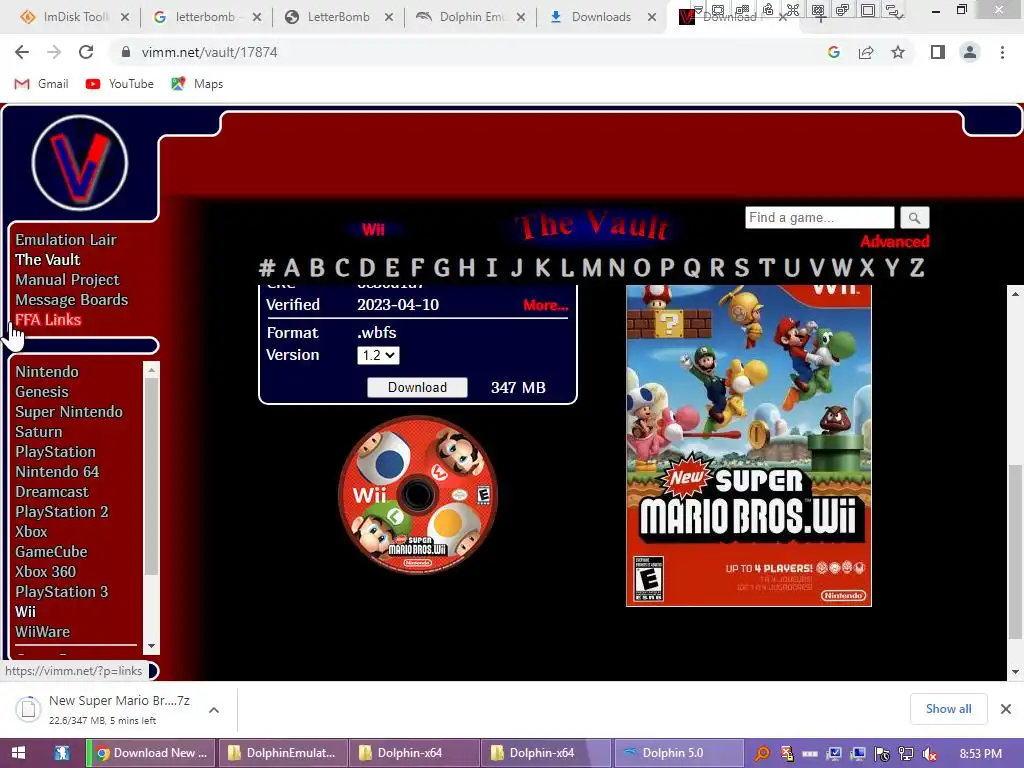Click the address bar URL
This screenshot has height=768, width=1024.
(210, 52)
